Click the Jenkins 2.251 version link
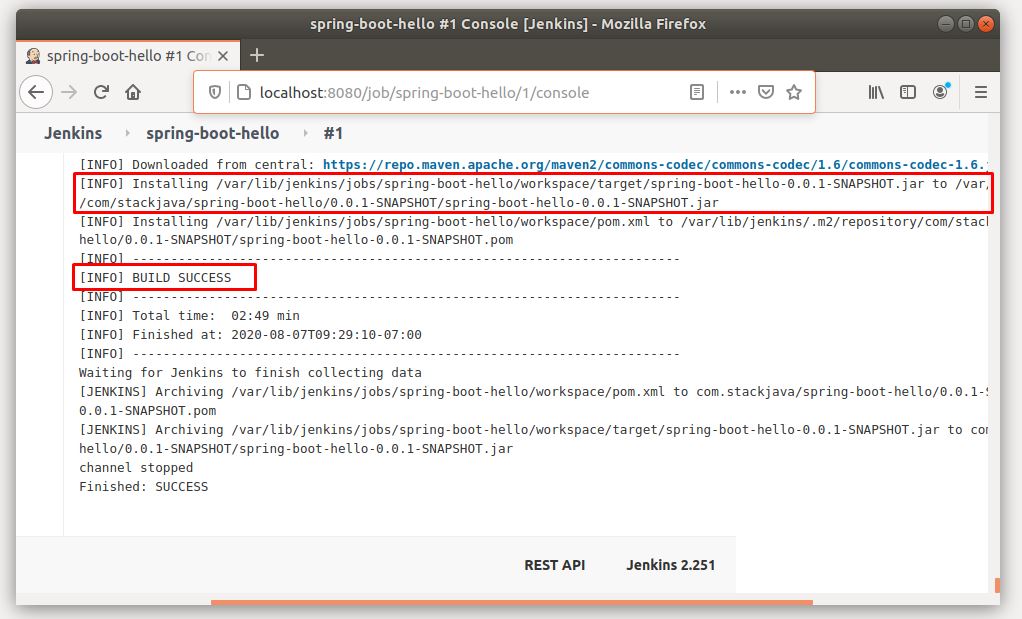 tap(671, 565)
